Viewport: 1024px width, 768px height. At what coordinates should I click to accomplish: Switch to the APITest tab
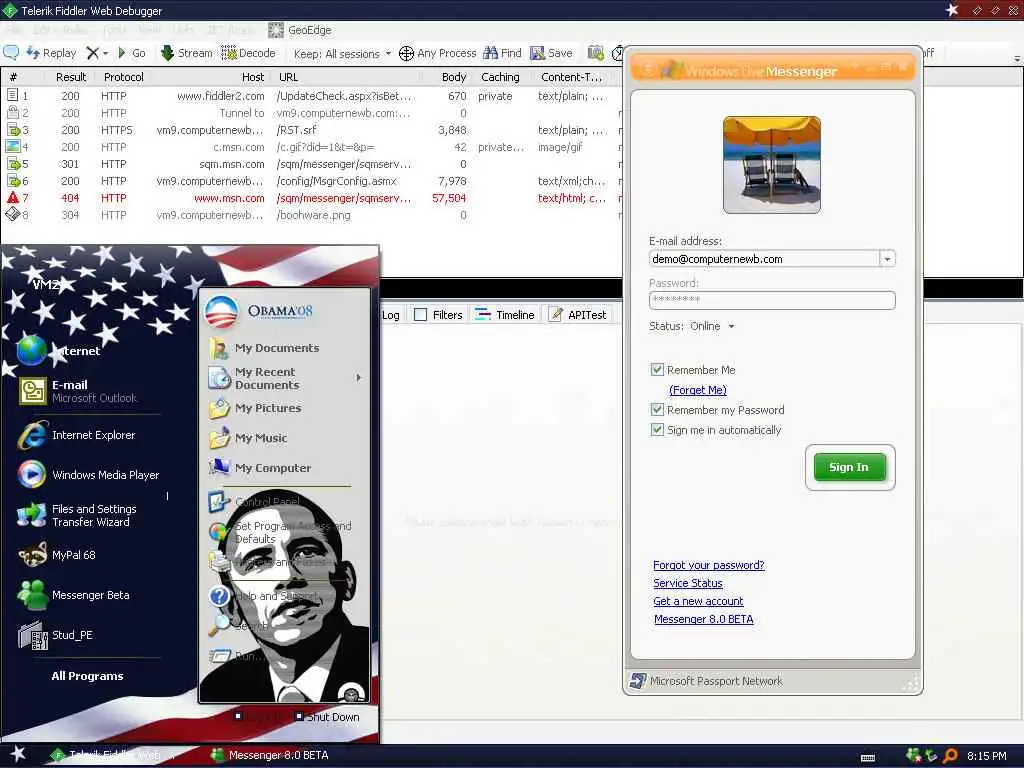[x=578, y=315]
